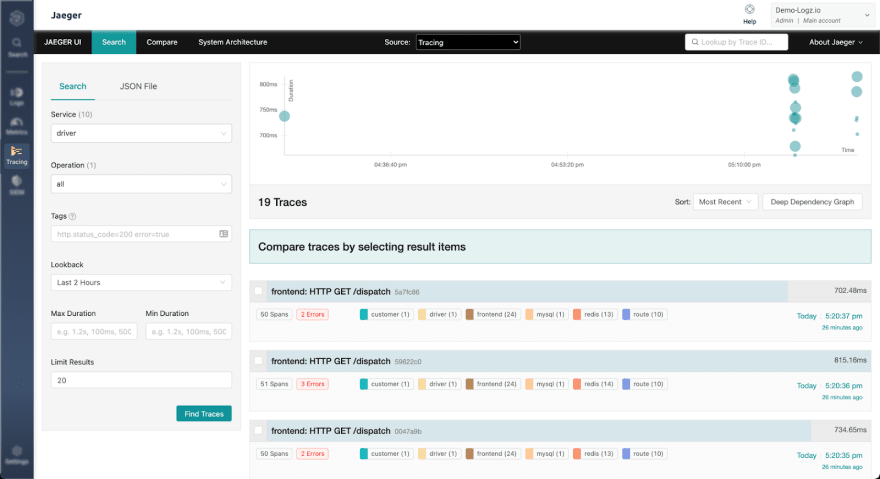
Task: Select the 734.65ms dispatch trace checkbox
Action: pos(258,430)
